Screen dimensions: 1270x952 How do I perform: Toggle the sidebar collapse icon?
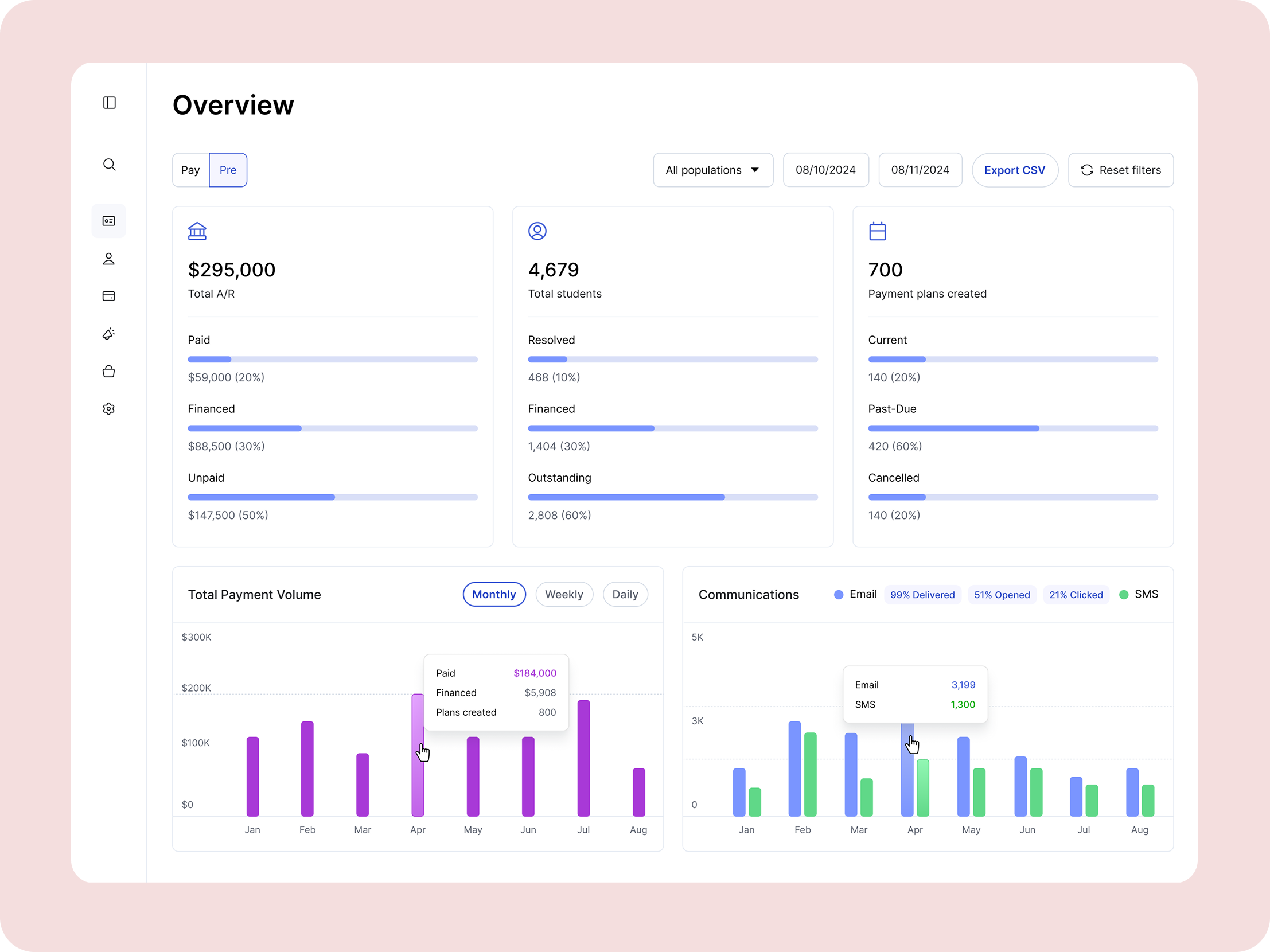[x=109, y=103]
